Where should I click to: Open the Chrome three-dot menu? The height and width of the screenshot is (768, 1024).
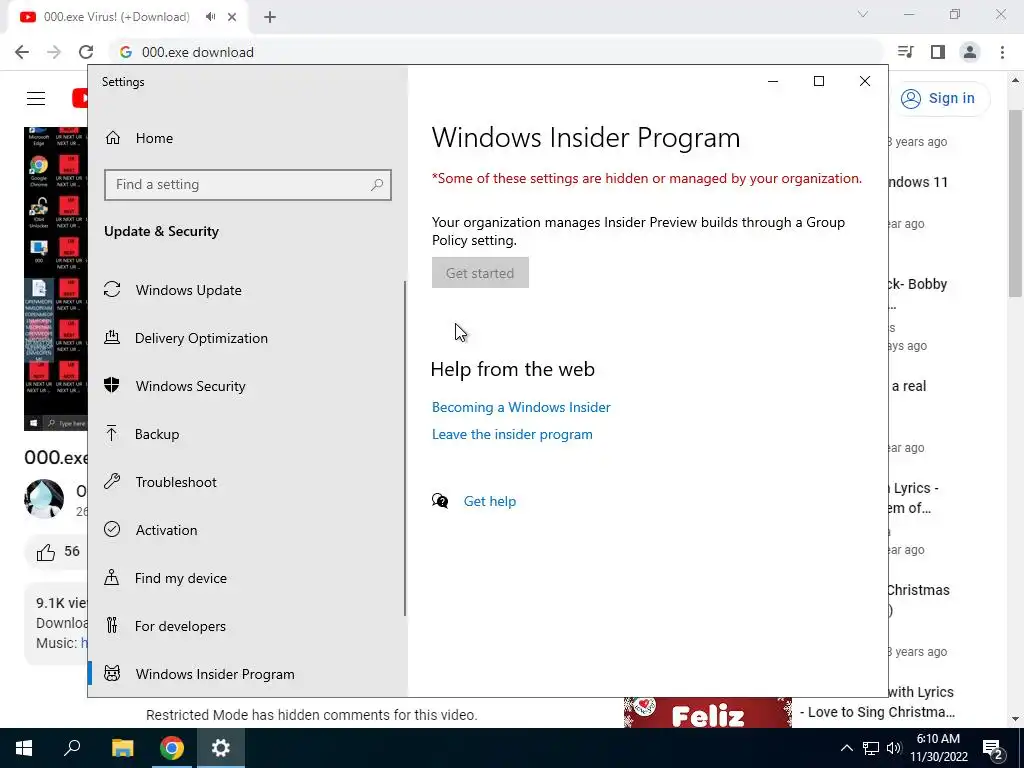click(1002, 52)
